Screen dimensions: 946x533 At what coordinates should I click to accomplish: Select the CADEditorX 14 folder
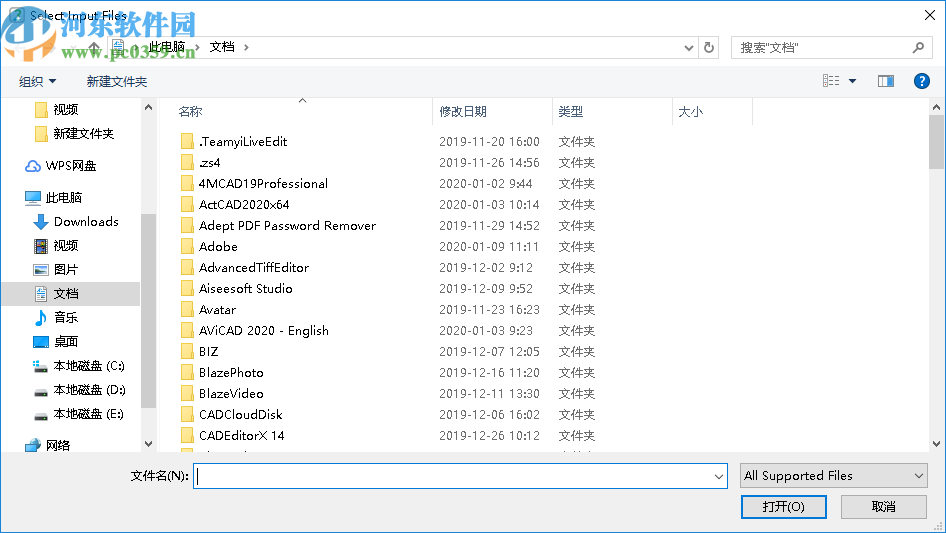click(x=241, y=436)
